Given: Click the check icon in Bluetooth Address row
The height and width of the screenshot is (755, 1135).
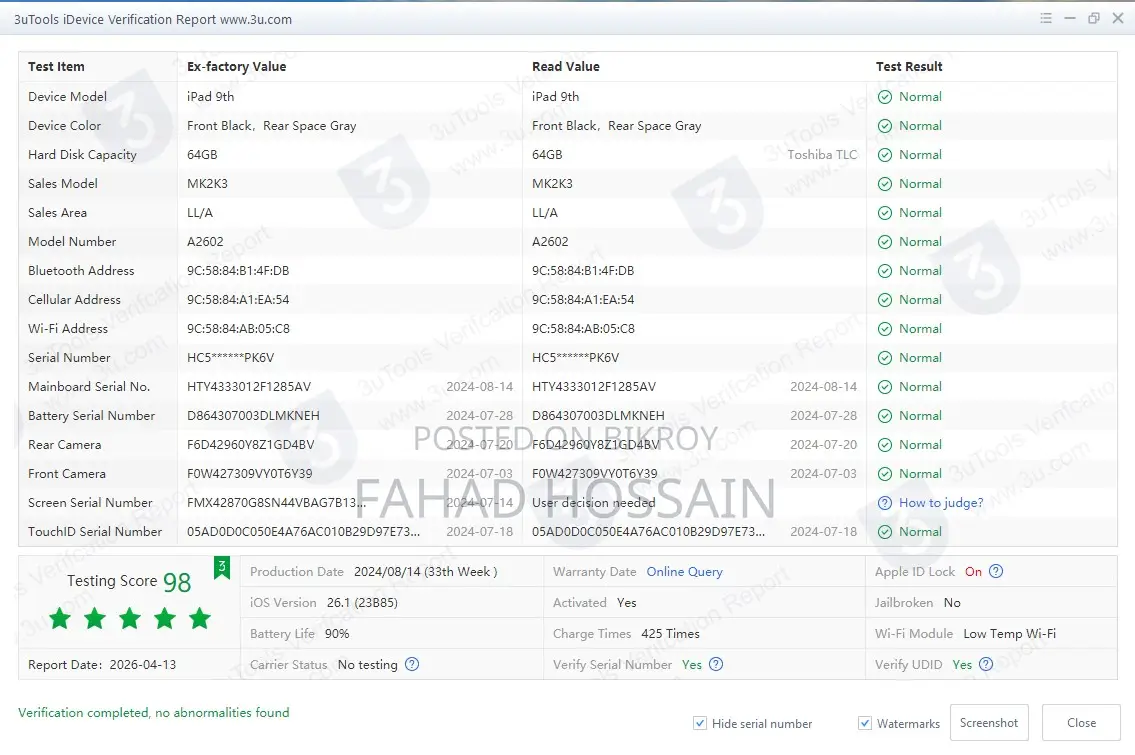Looking at the screenshot, I should tap(885, 271).
